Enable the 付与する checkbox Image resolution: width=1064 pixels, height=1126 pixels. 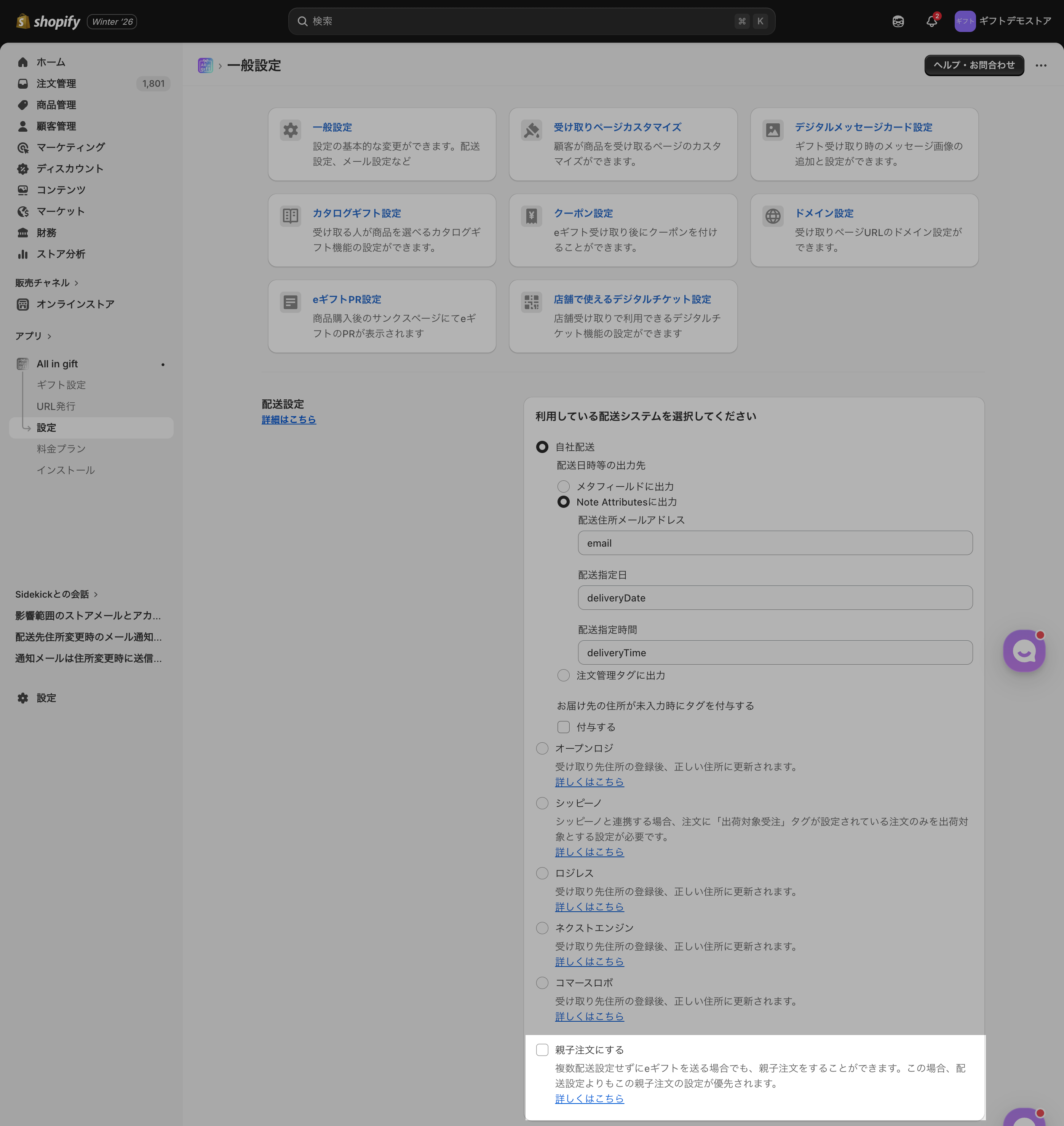[x=563, y=727]
